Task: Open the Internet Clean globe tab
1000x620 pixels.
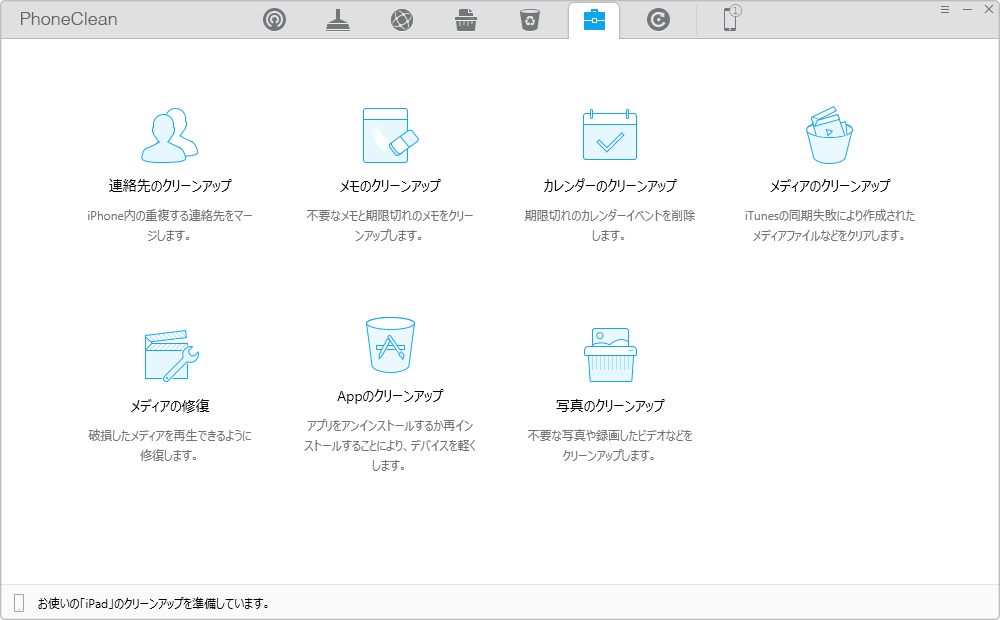Action: click(x=402, y=20)
